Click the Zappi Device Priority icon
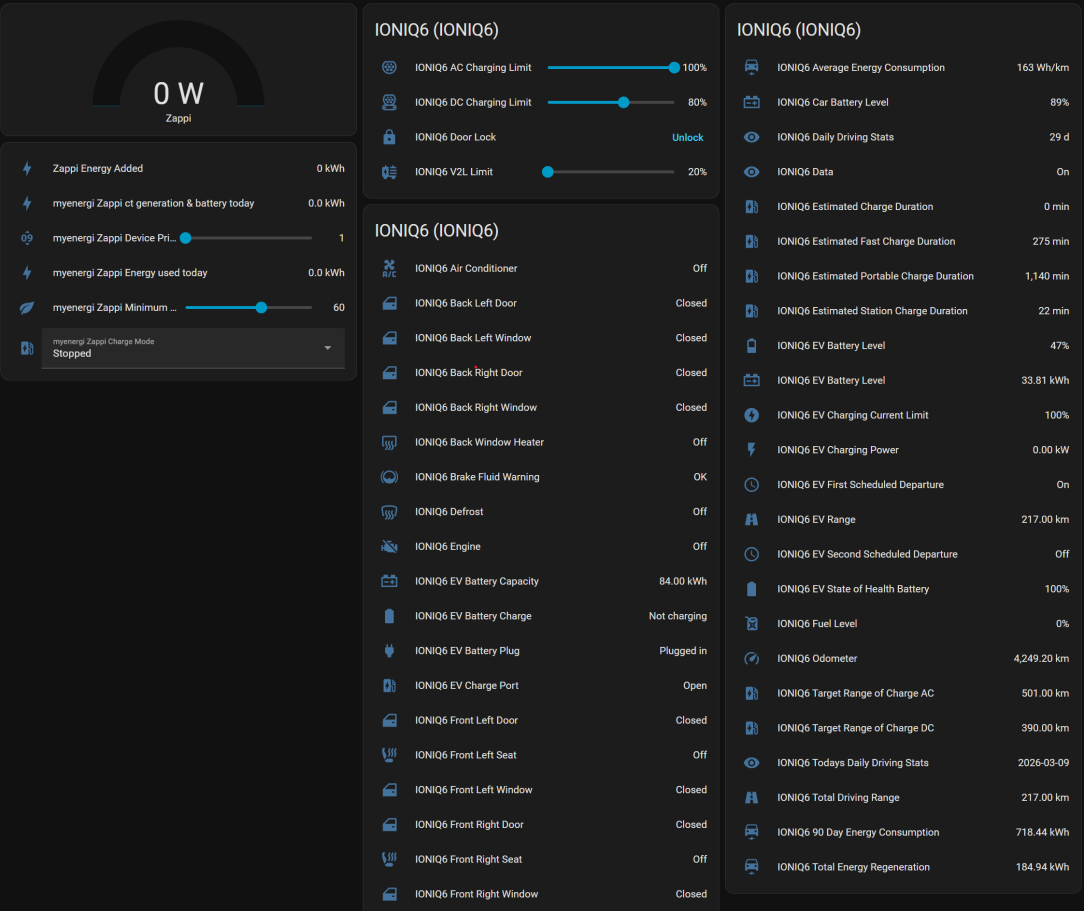 pos(27,238)
